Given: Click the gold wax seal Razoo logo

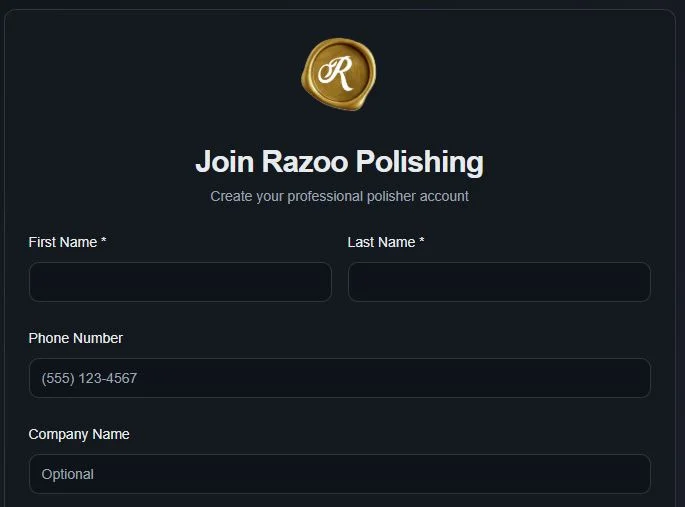Looking at the screenshot, I should tap(339, 74).
